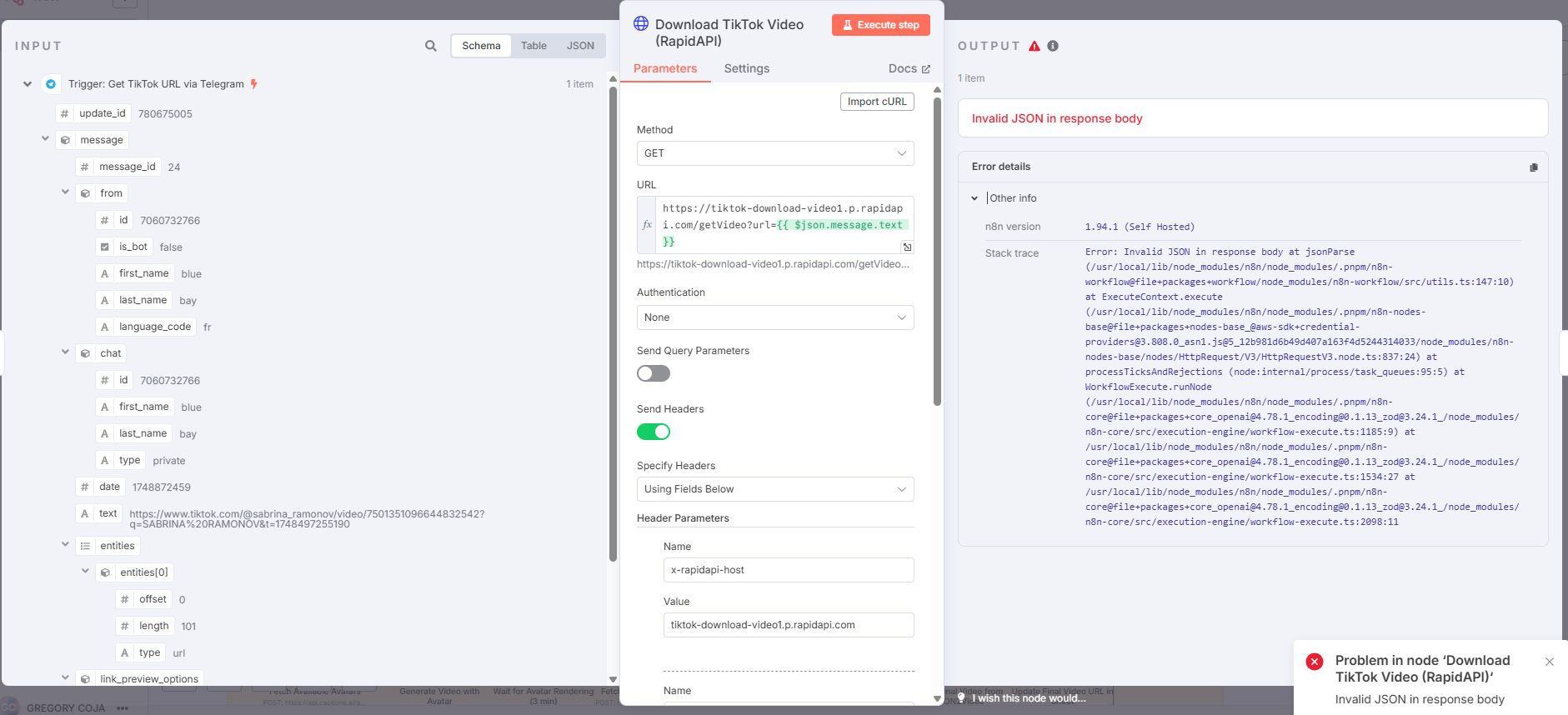Screen dimensions: 1568x715
Task: Click the hash icon beside message_id
Action: [x=84, y=167]
